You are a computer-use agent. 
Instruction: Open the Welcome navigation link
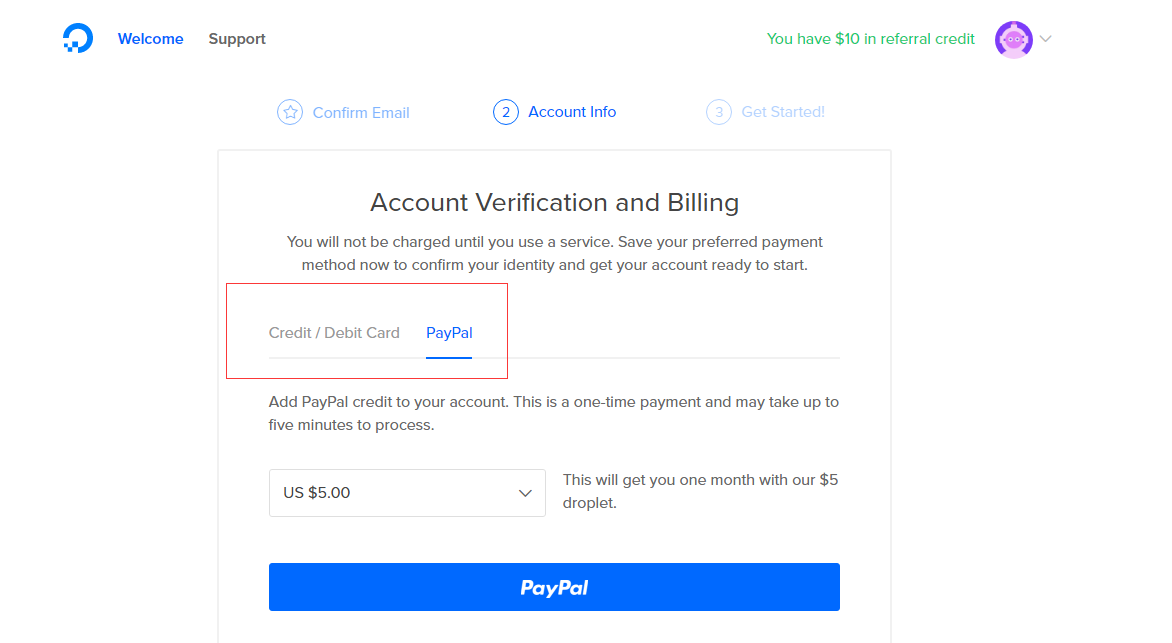pyautogui.click(x=150, y=39)
